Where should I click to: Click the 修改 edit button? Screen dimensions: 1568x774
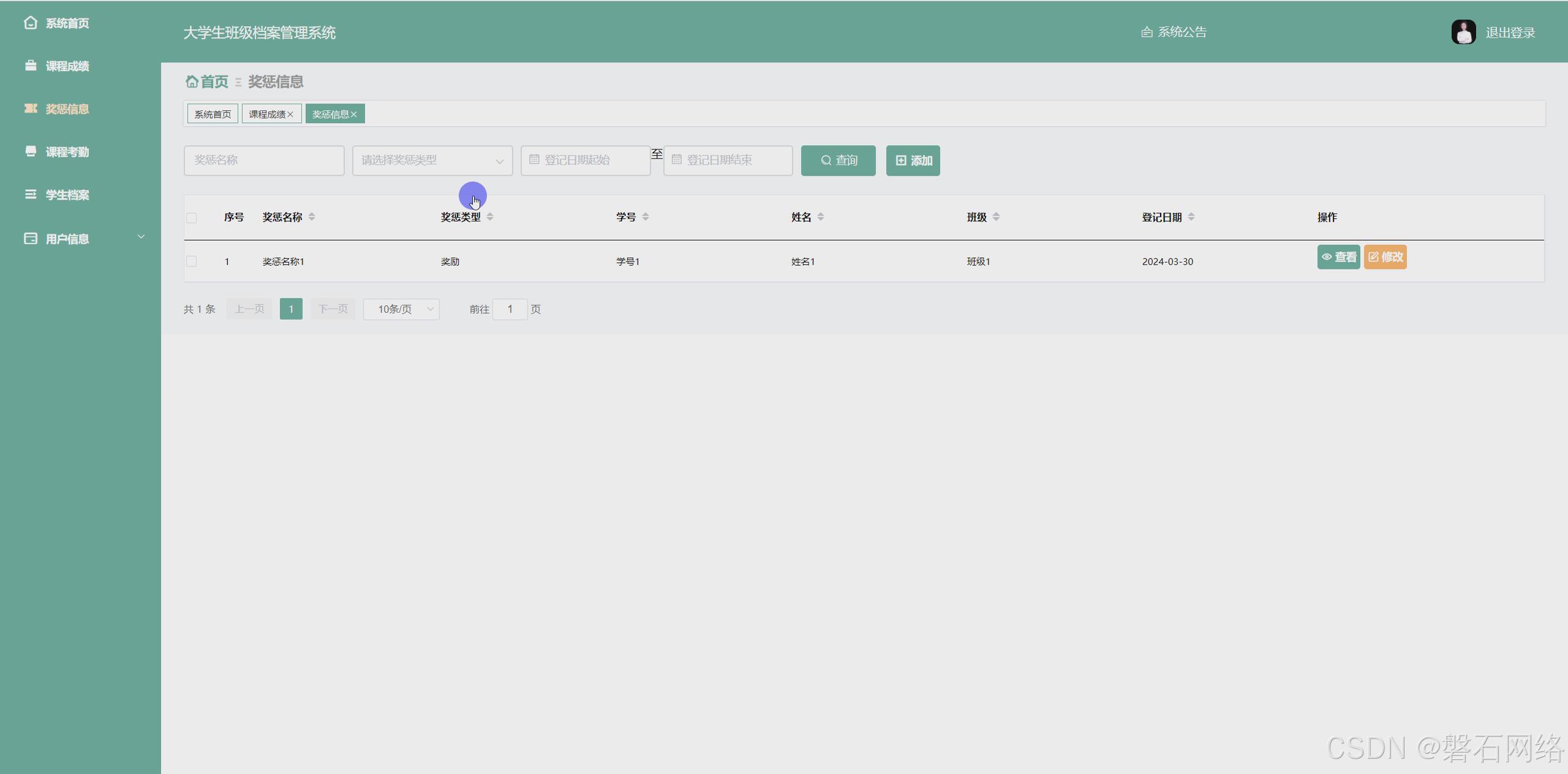click(x=1385, y=257)
